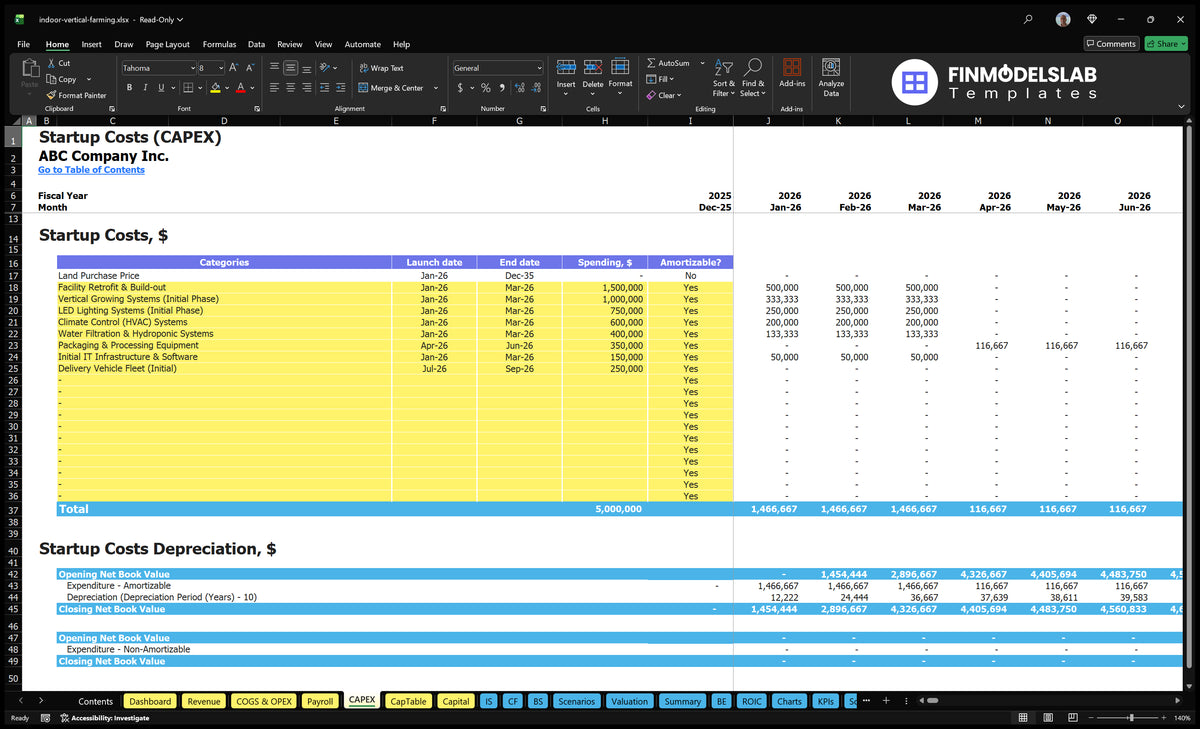
Task: Click Delete cells icon
Action: [593, 67]
